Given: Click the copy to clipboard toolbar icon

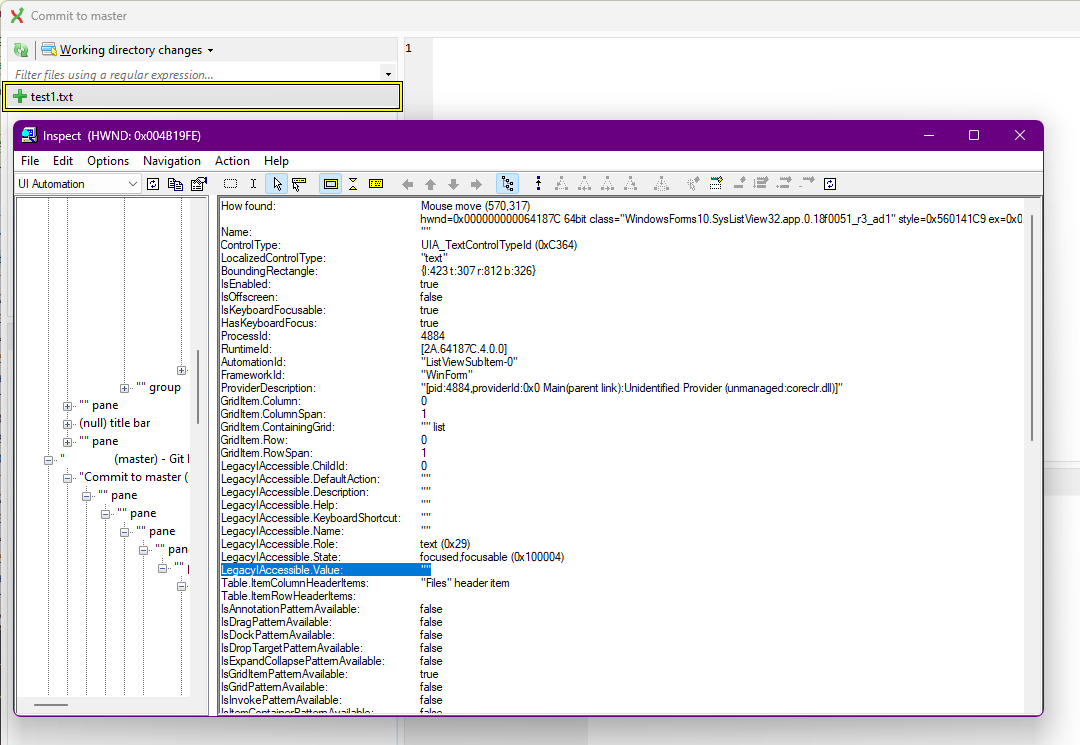Looking at the screenshot, I should tap(176, 184).
